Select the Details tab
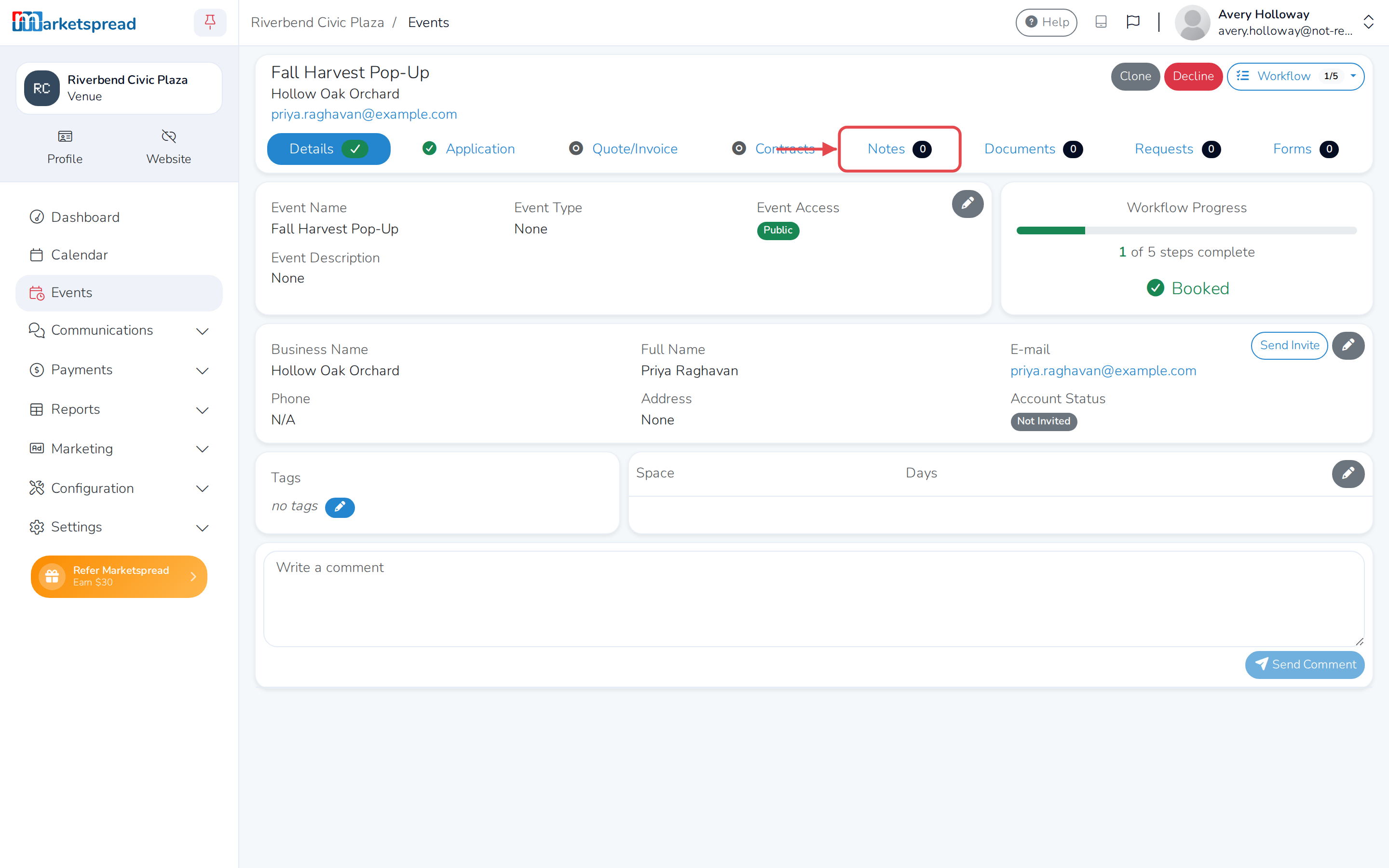This screenshot has width=1389, height=868. tap(329, 149)
